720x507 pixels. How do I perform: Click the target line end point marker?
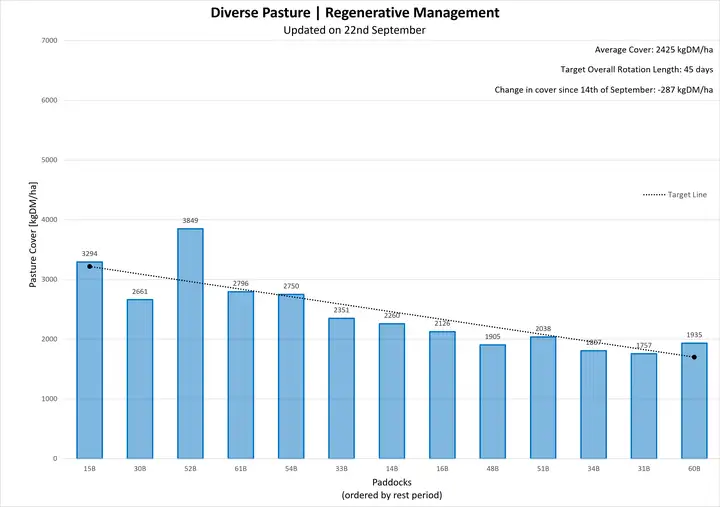point(694,357)
